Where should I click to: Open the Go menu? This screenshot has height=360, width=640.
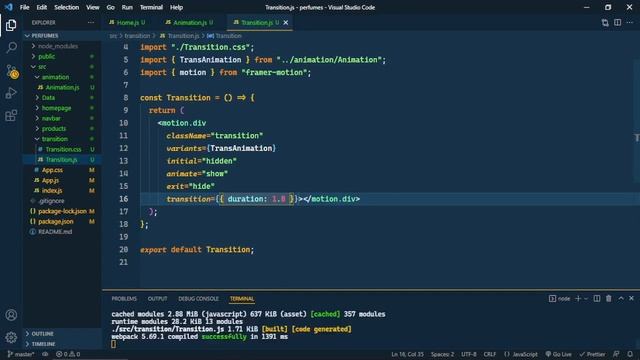tap(111, 7)
